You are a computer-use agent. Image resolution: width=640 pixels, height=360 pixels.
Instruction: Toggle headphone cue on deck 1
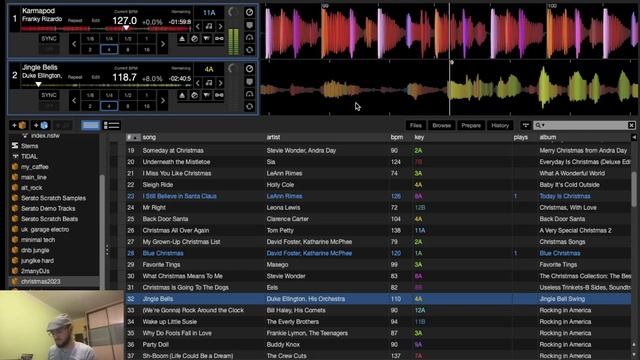point(249,38)
